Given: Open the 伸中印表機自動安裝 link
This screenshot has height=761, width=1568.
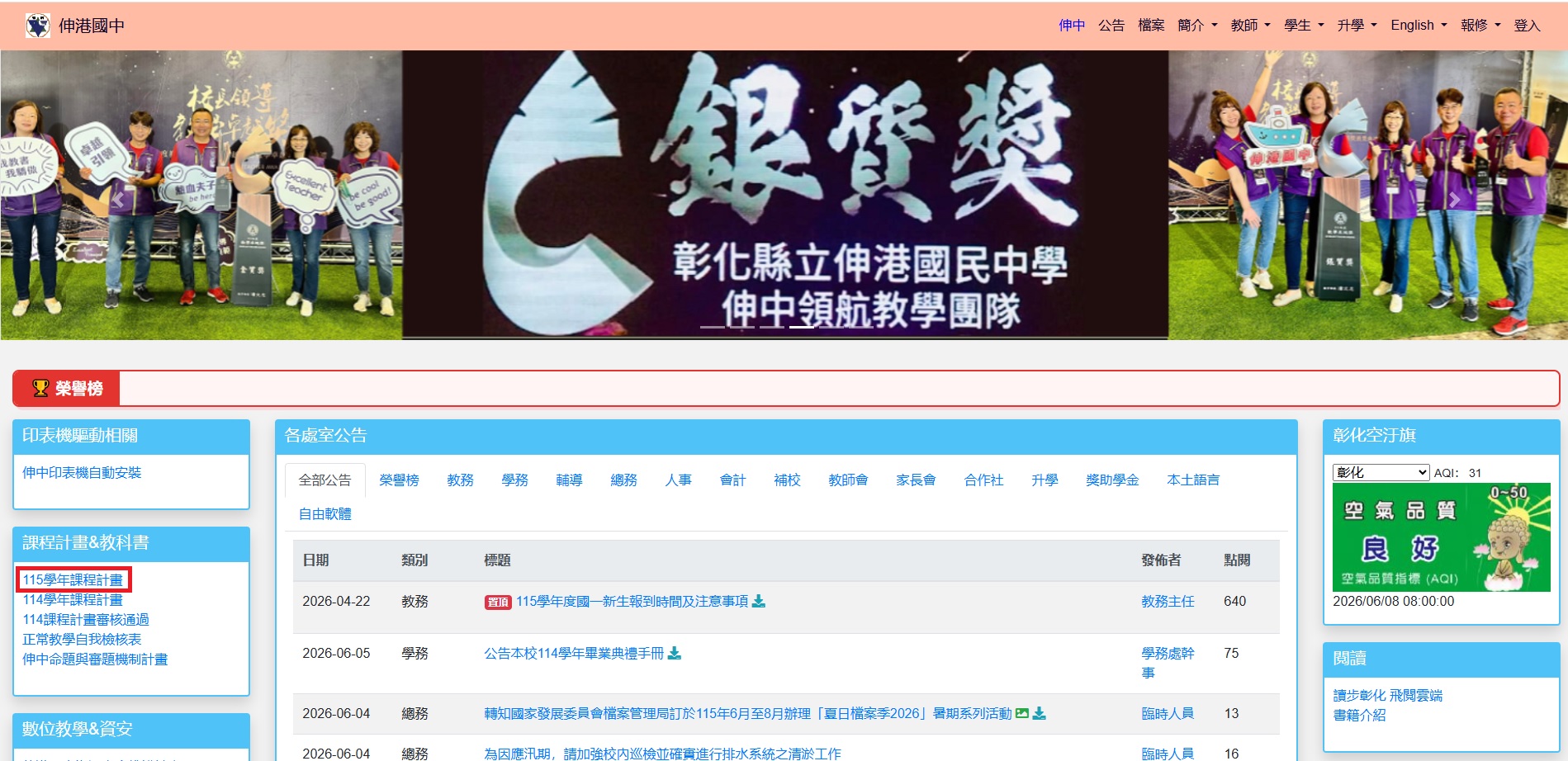Looking at the screenshot, I should click(82, 473).
